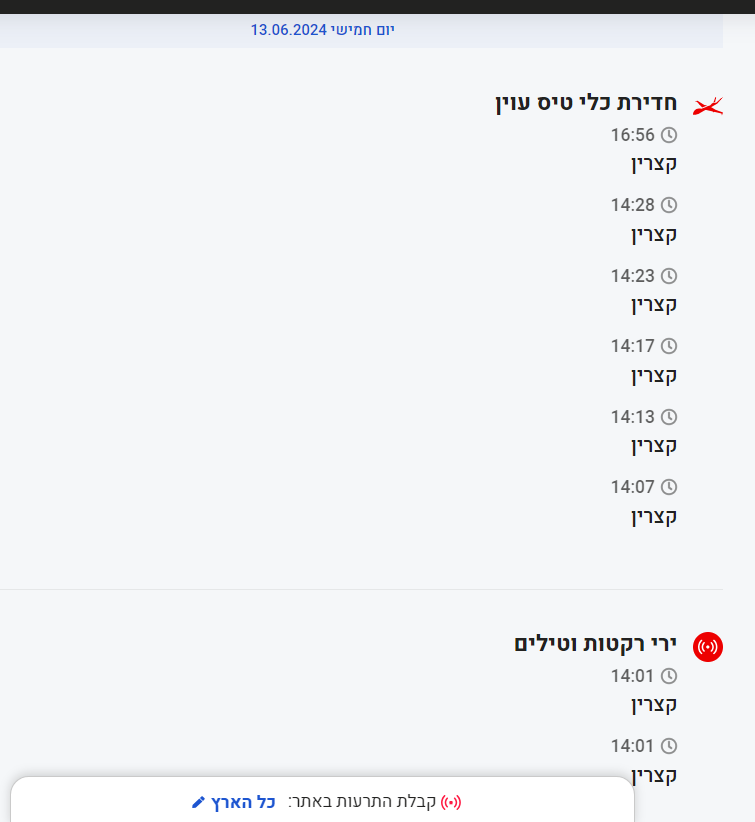This screenshot has height=822, width=755.
Task: Click the 14:13 alert timestamp
Action: (632, 417)
